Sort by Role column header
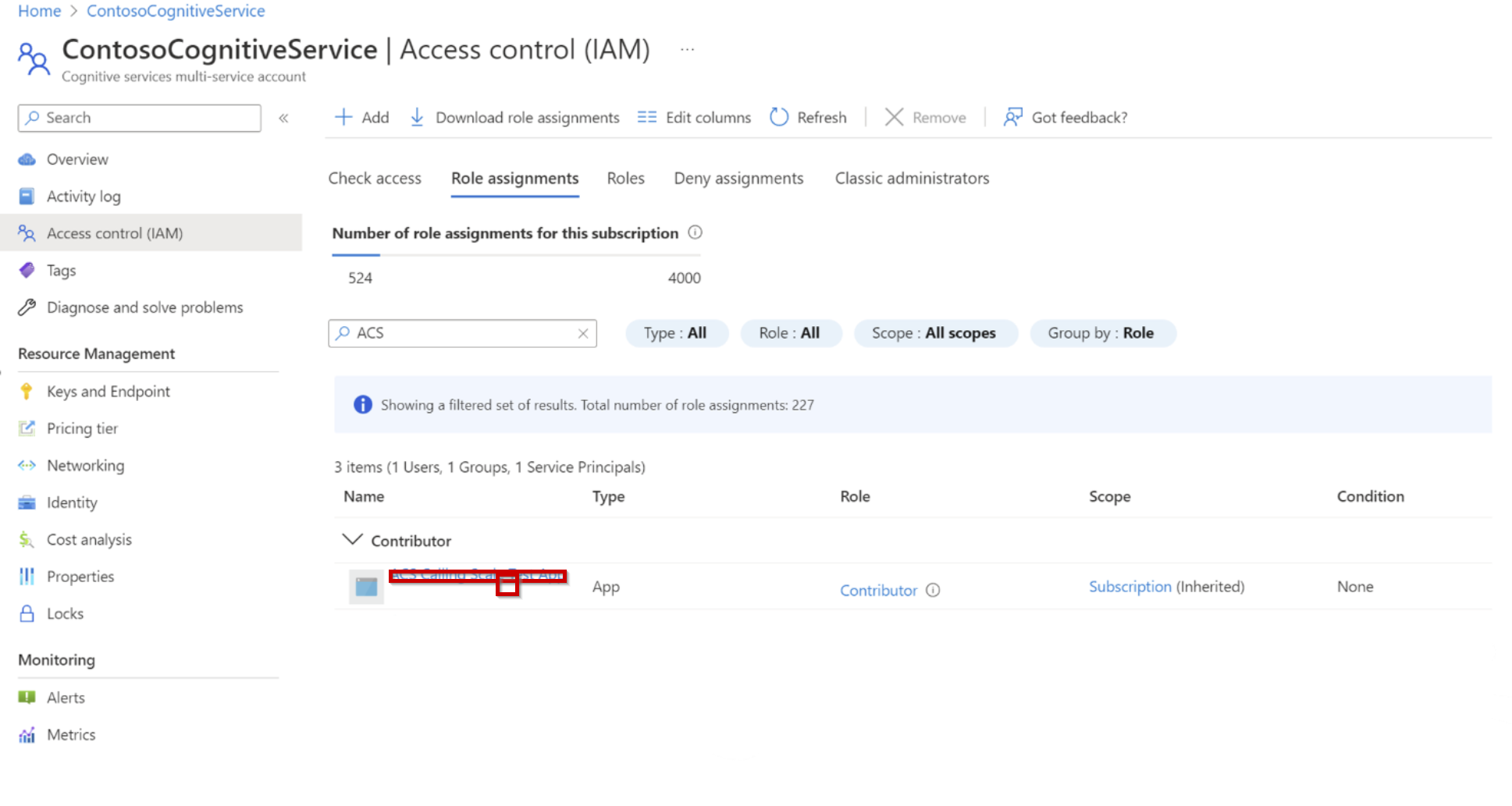The width and height of the screenshot is (1512, 806). click(855, 496)
